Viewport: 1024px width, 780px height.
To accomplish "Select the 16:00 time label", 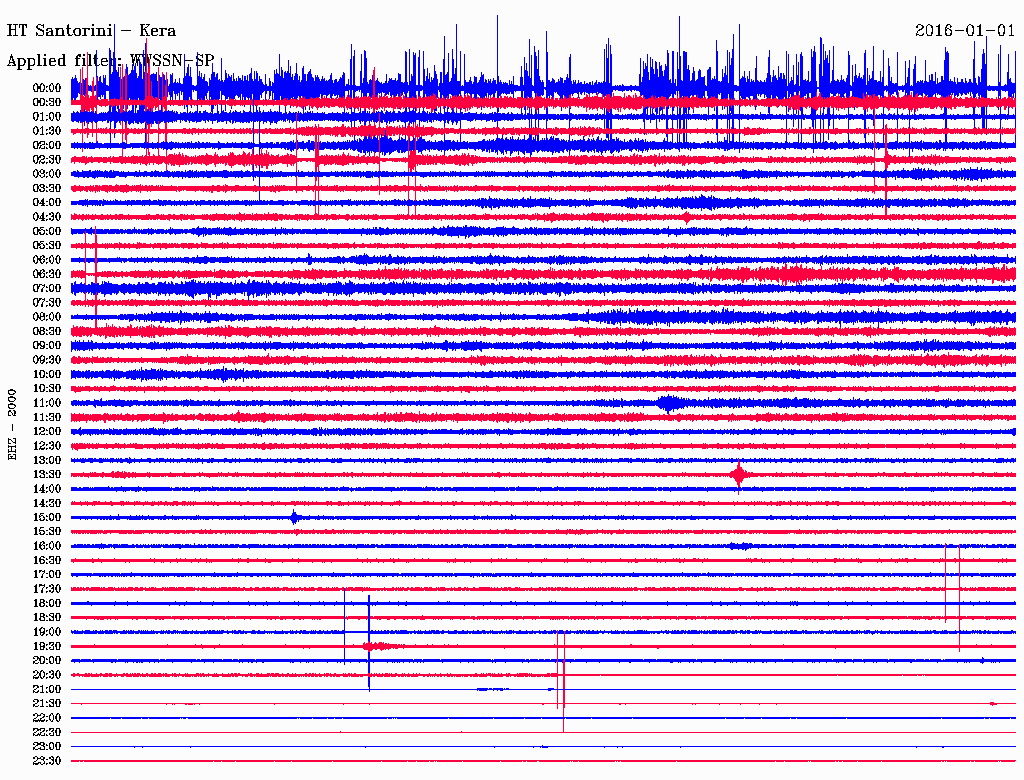I will click(47, 546).
